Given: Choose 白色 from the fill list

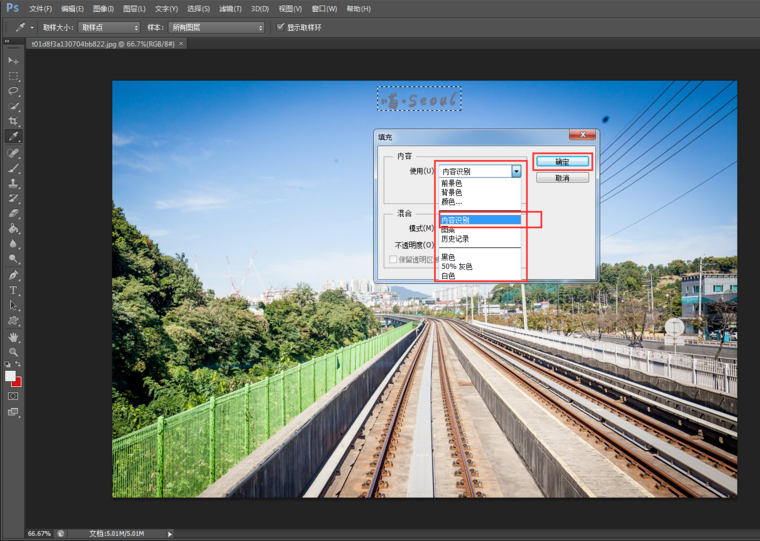Looking at the screenshot, I should click(480, 276).
